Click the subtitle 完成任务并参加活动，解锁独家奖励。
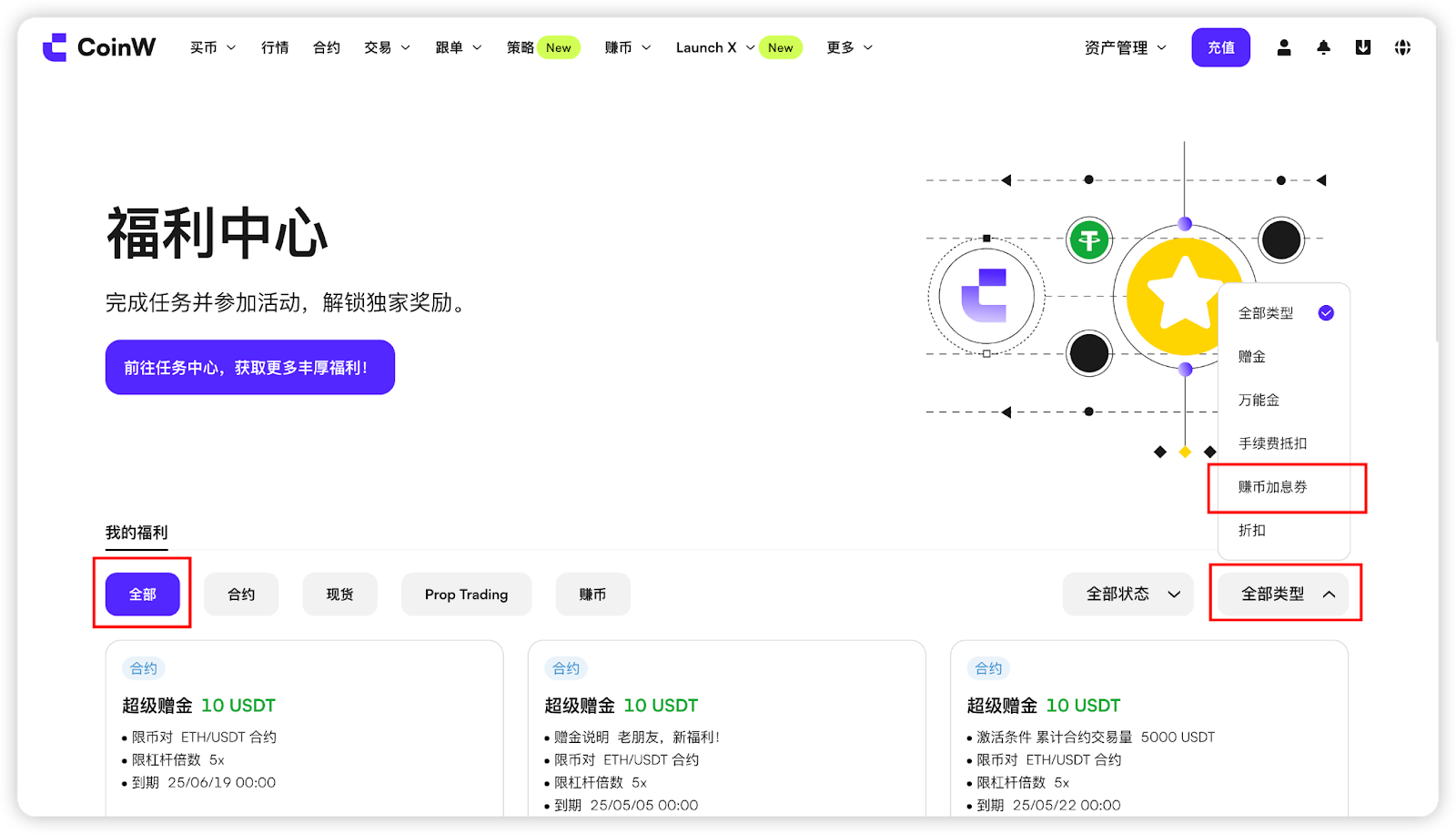The width and height of the screenshot is (1456, 834). [x=288, y=302]
